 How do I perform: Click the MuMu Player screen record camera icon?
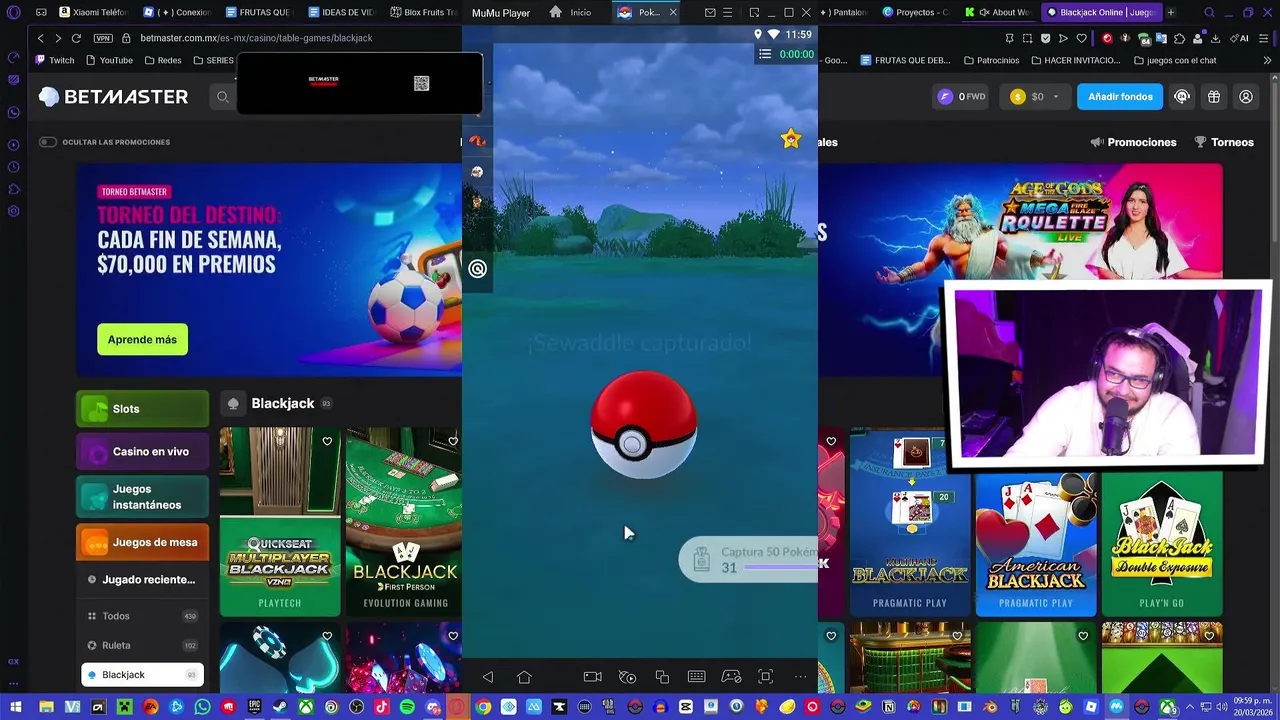pos(593,677)
